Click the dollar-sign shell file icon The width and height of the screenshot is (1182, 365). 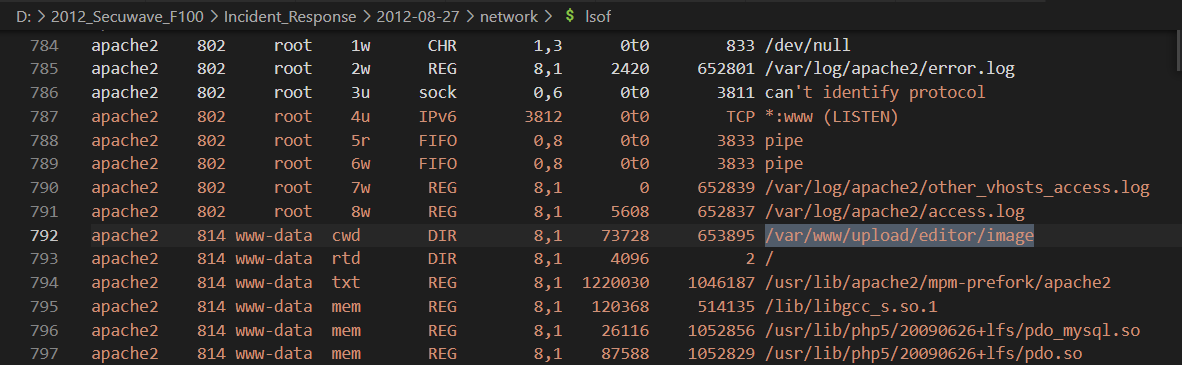click(x=571, y=16)
